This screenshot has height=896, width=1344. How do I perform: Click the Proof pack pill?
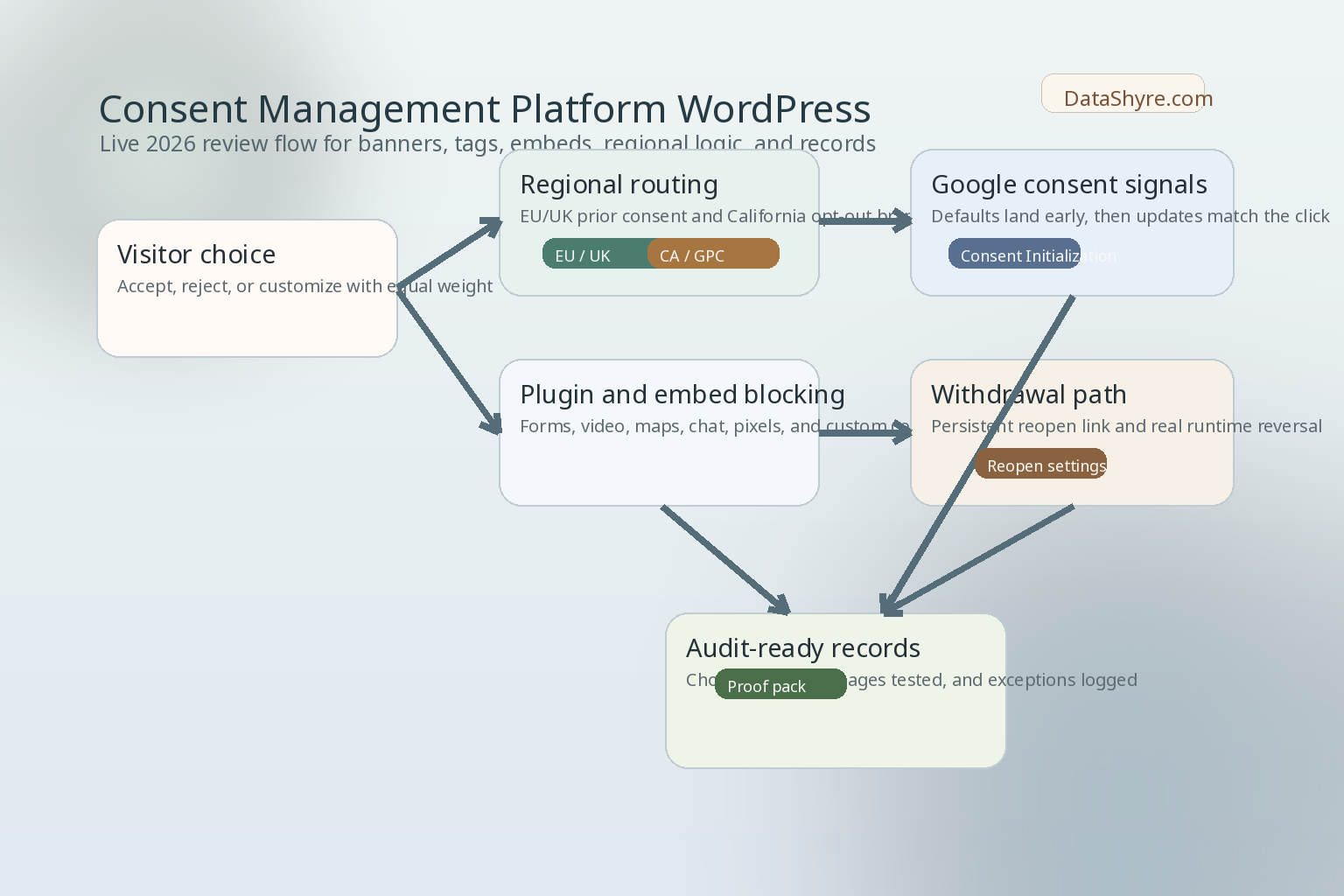pyautogui.click(x=780, y=684)
